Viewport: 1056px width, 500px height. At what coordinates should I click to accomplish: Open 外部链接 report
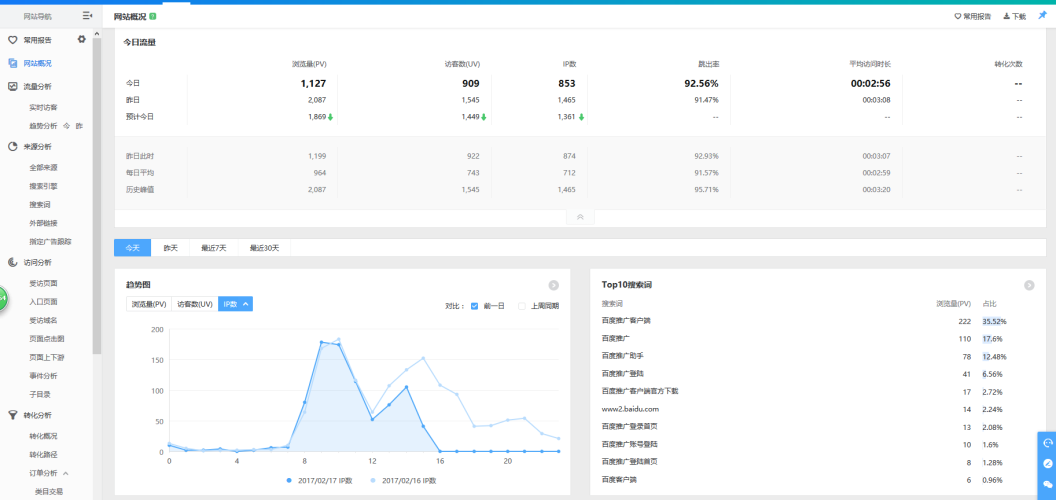click(43, 223)
